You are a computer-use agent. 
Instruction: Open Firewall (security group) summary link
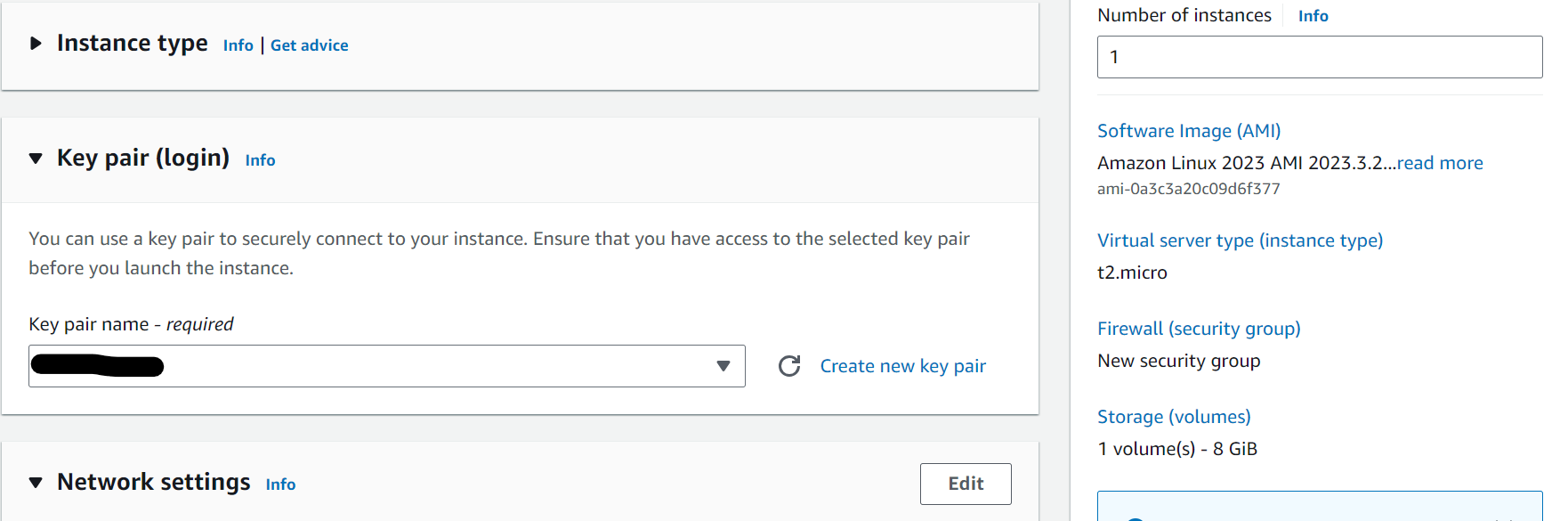[1199, 329]
